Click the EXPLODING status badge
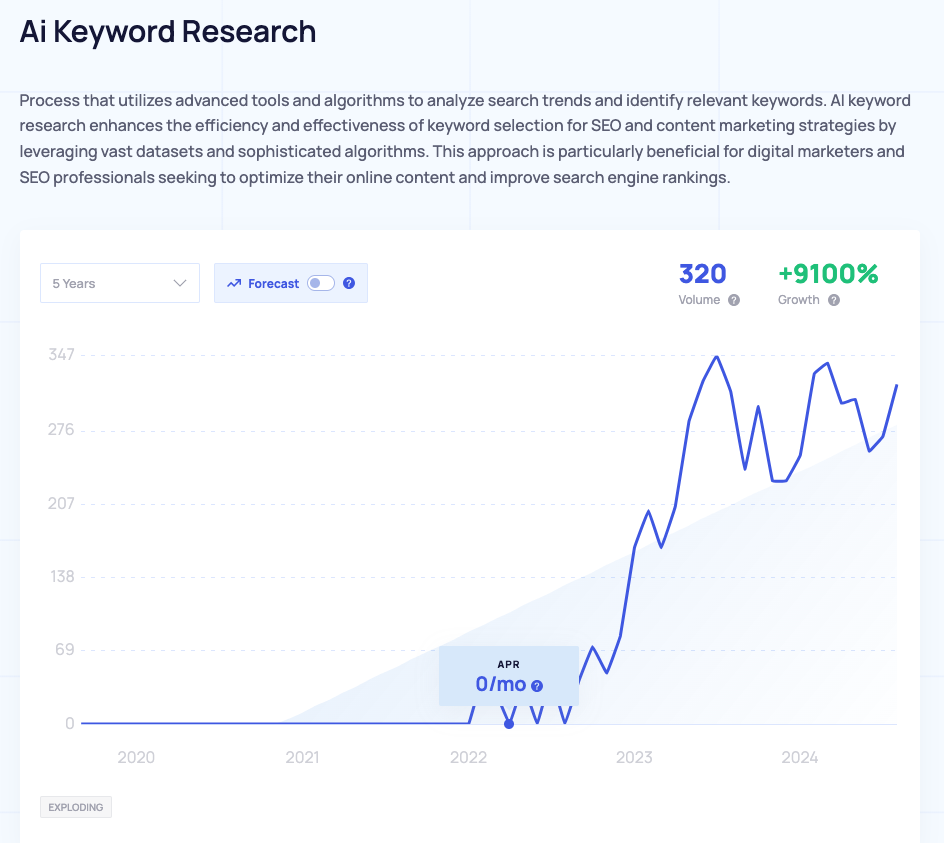 click(x=75, y=806)
